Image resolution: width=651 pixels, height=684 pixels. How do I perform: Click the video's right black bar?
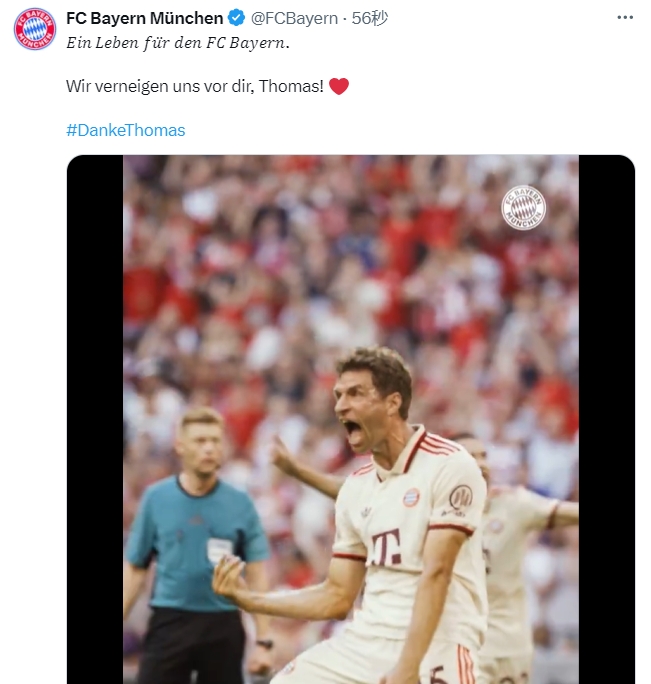[606, 420]
